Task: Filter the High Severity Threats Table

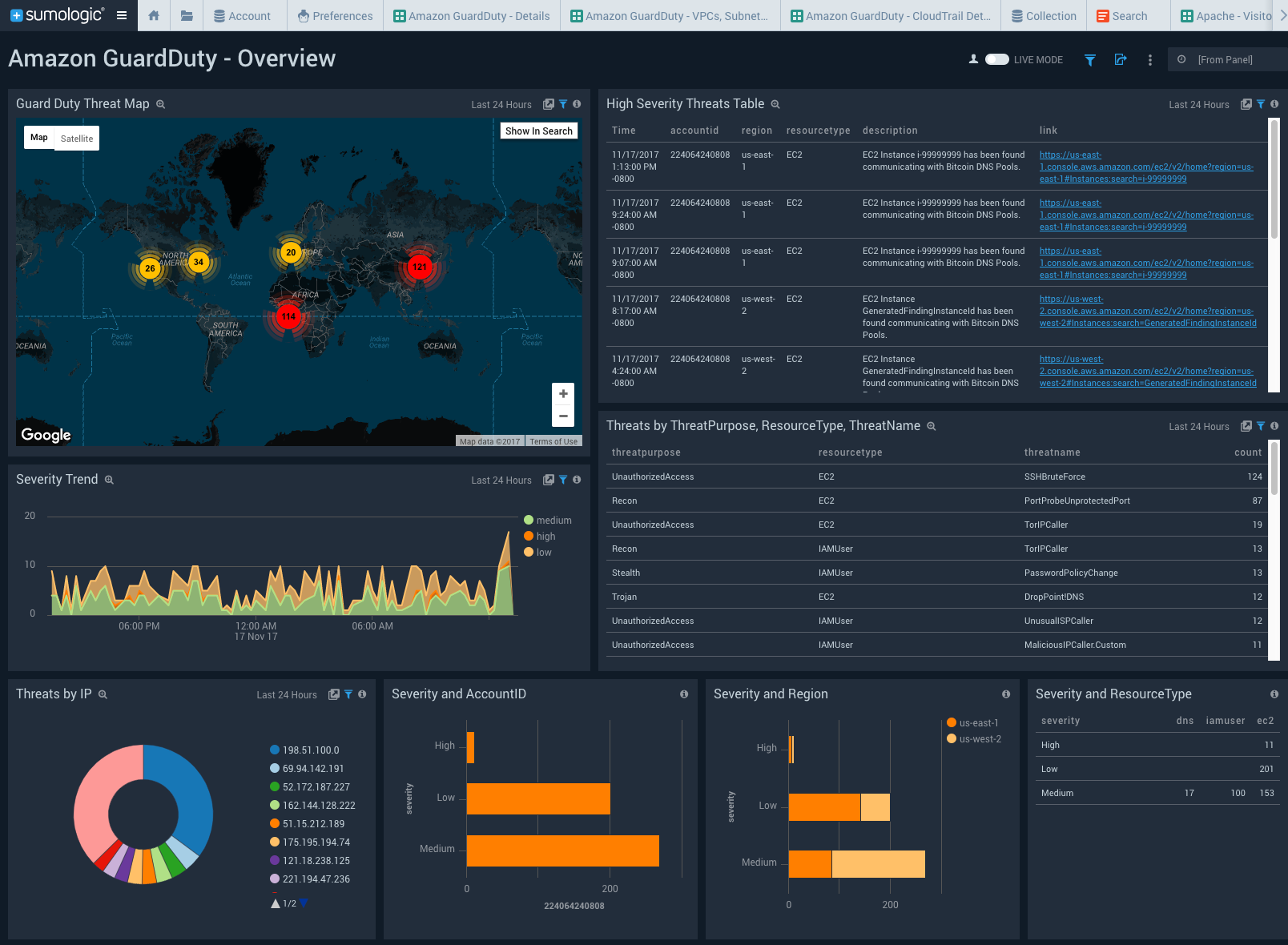Action: point(1261,104)
